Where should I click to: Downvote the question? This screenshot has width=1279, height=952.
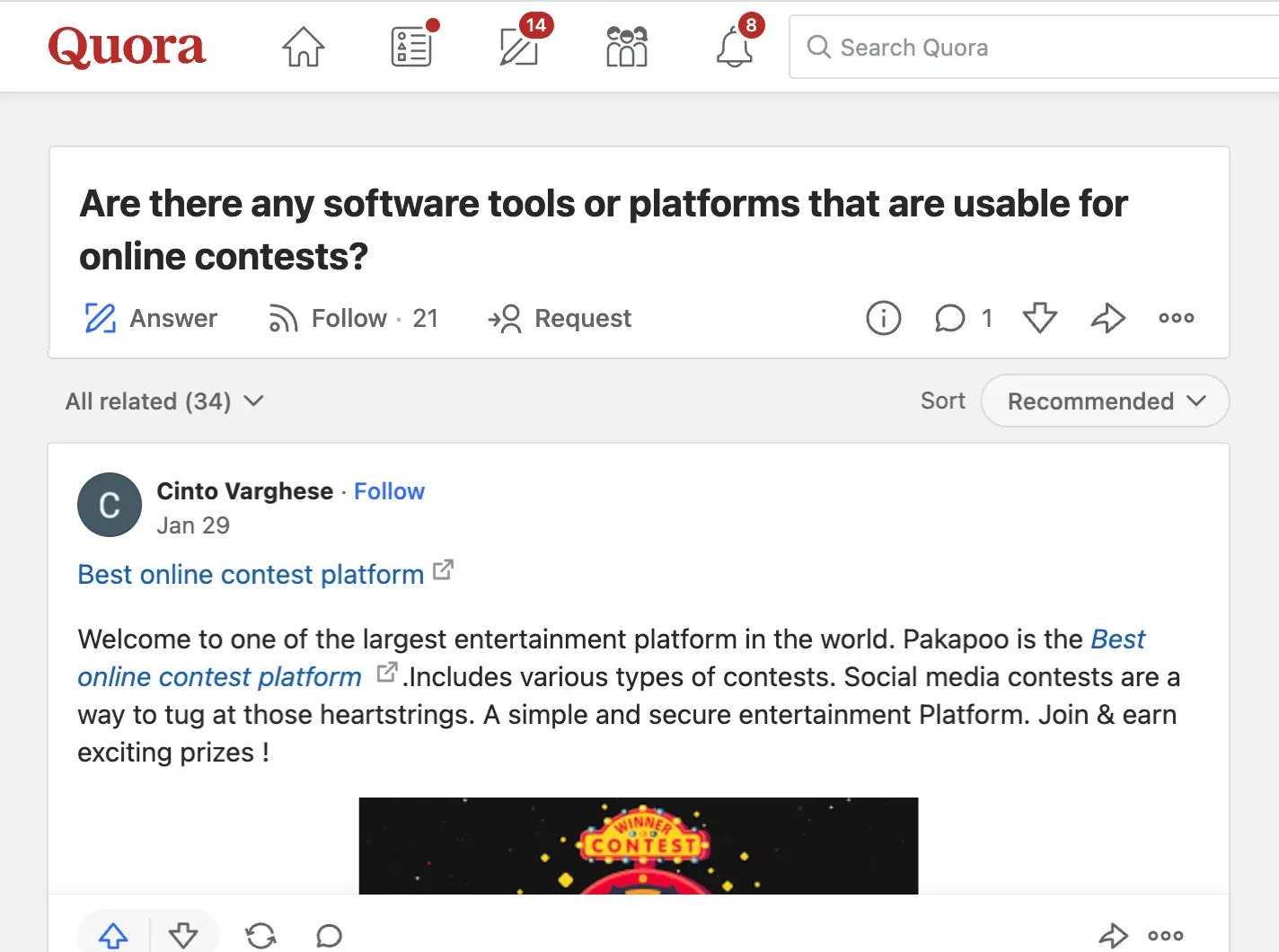[x=1040, y=318]
